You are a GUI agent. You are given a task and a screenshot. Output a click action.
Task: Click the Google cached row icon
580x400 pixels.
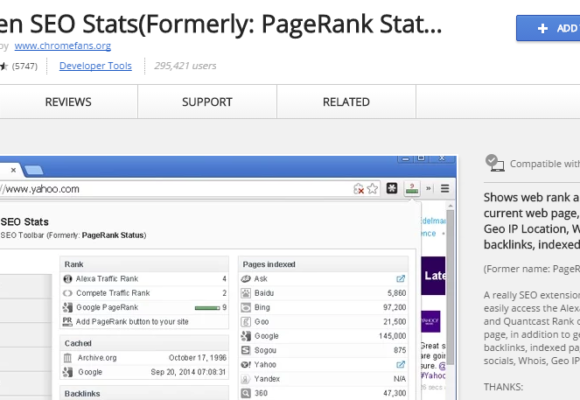pyautogui.click(x=68, y=372)
